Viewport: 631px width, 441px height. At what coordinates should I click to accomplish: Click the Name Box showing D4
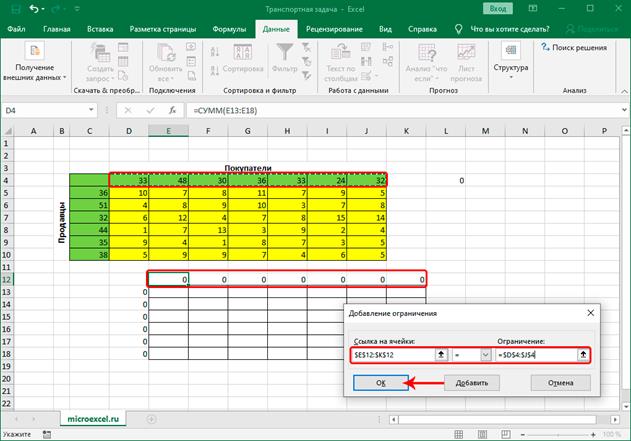44,110
